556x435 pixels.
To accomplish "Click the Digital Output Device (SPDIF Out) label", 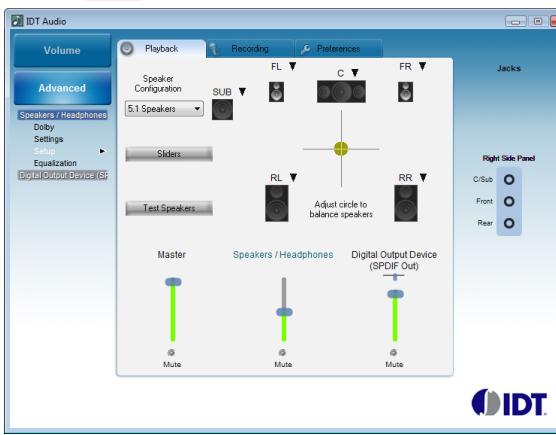I will pos(394,260).
